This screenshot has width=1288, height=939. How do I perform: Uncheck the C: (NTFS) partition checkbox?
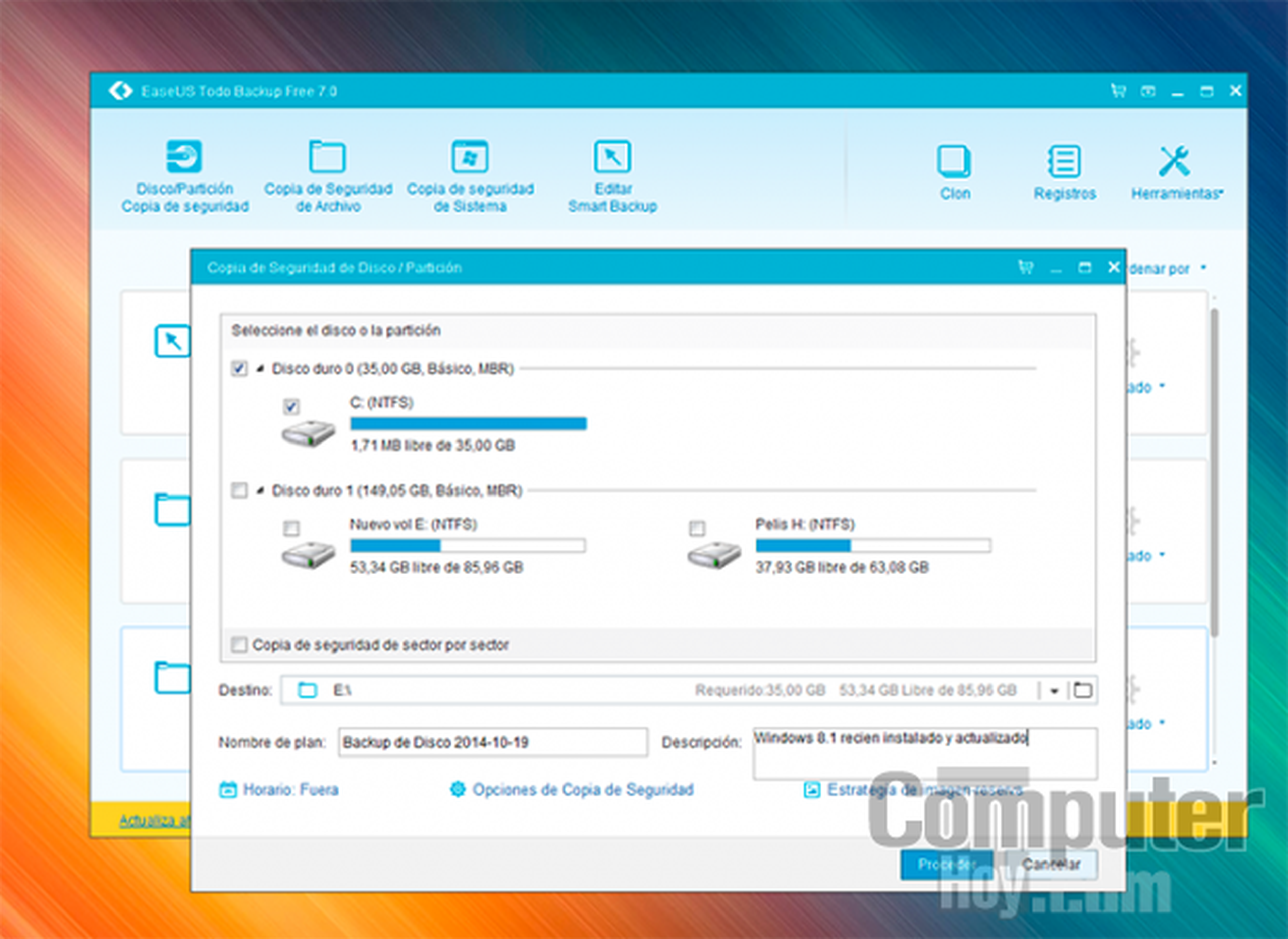click(291, 406)
